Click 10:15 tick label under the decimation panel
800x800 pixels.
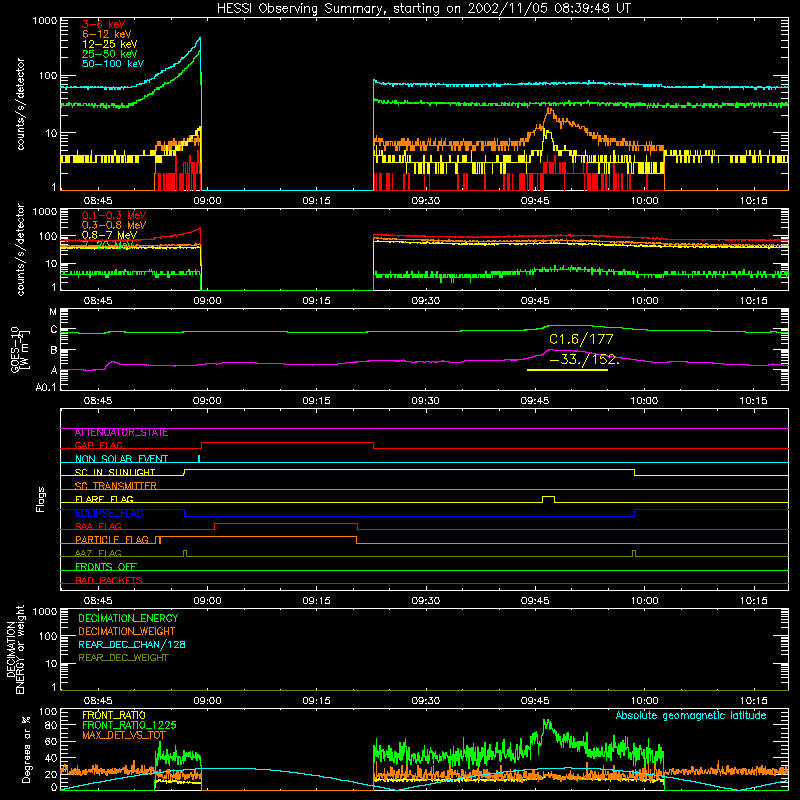[753, 701]
